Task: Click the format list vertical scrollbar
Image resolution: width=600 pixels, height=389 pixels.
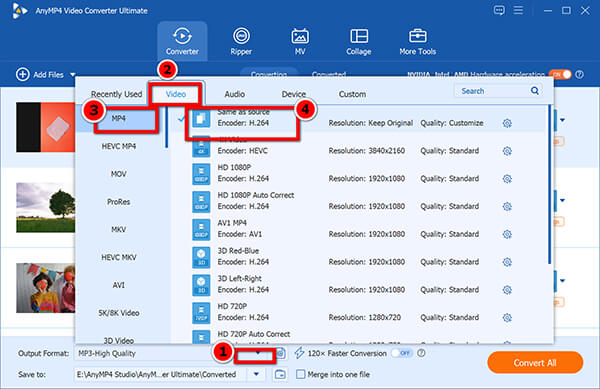Action: [549, 184]
